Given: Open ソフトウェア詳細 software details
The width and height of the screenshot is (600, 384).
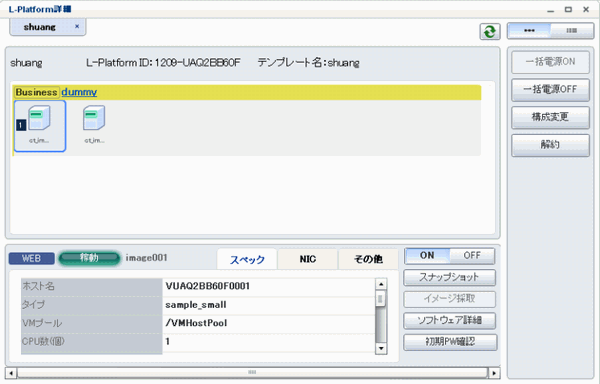Looking at the screenshot, I should point(449,321).
